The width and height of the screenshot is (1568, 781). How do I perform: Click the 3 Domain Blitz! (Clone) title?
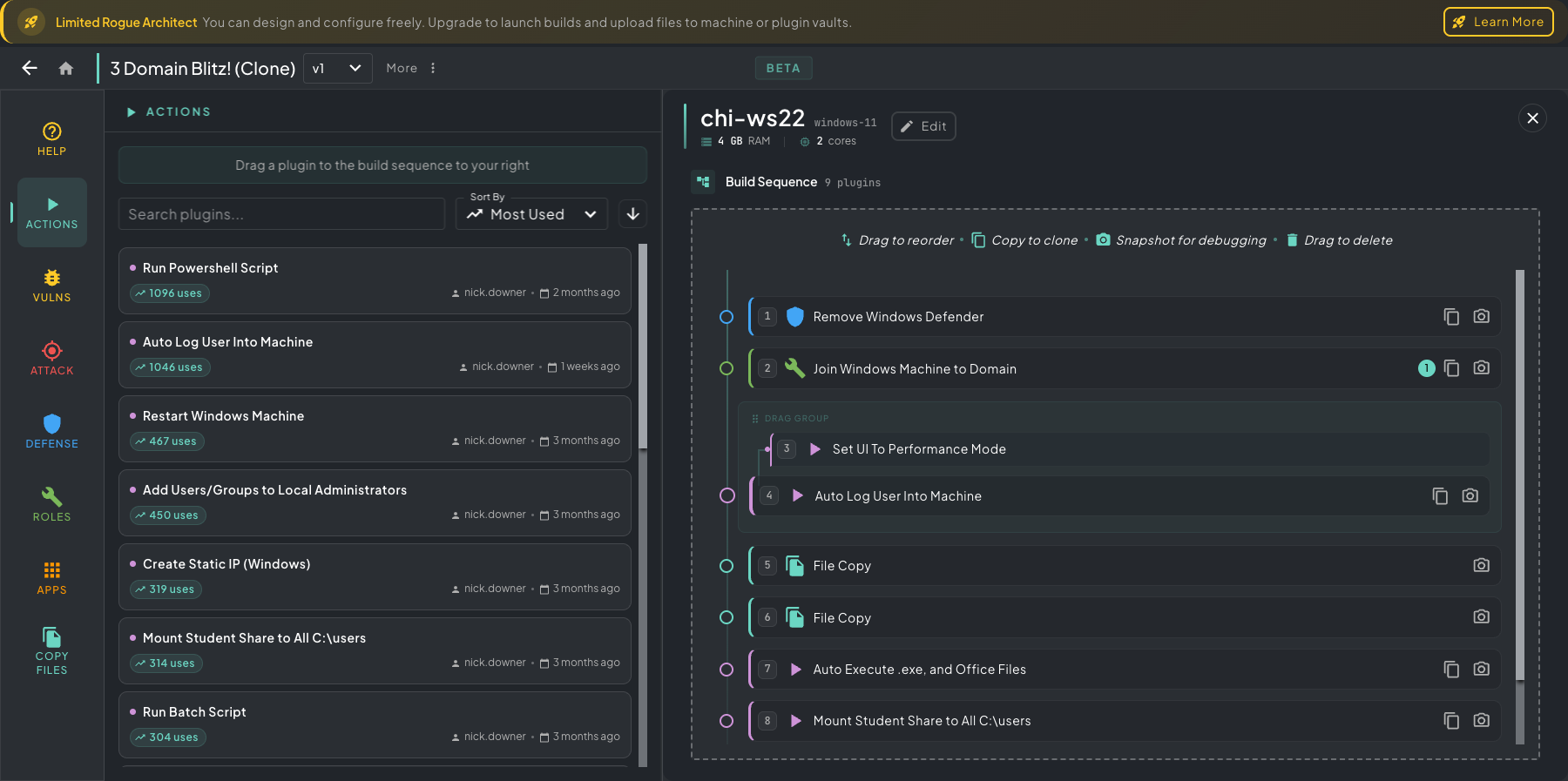(203, 68)
